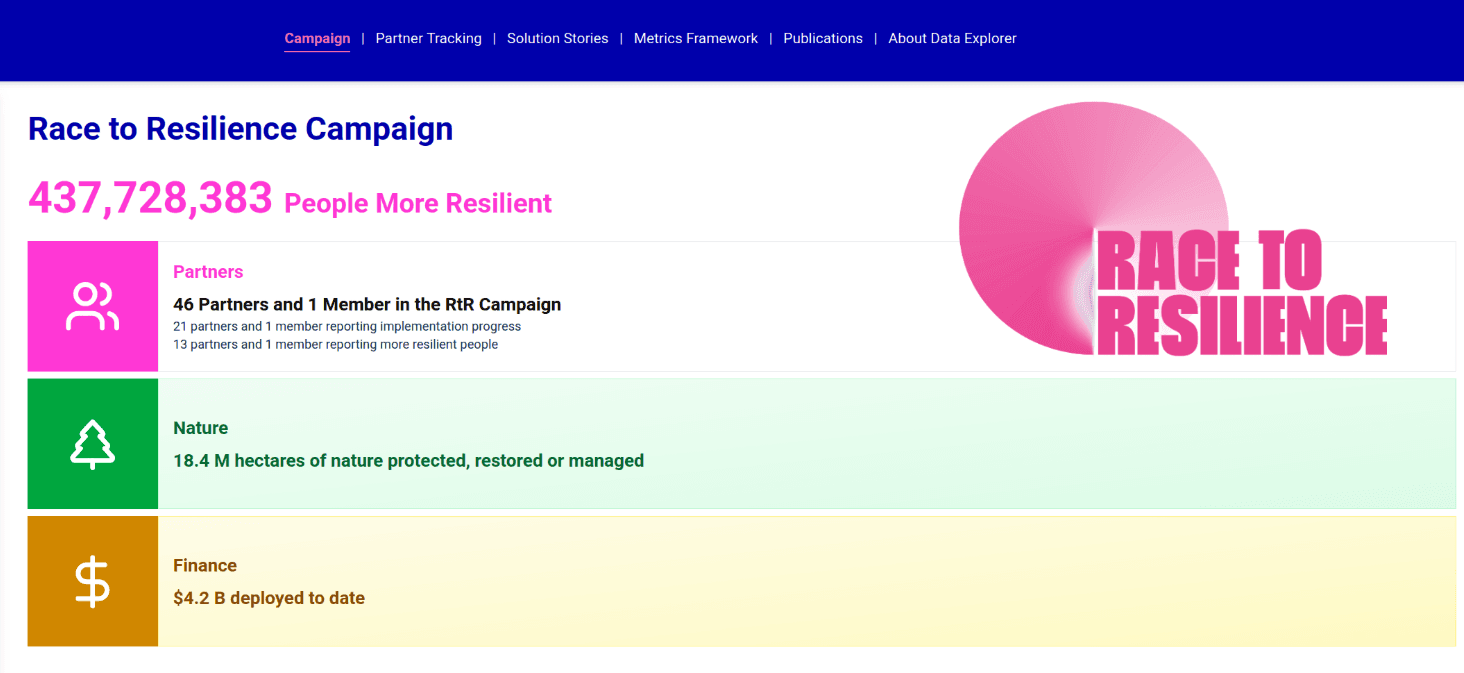This screenshot has width=1464, height=673.
Task: Click the Nature heading
Action: (x=200, y=428)
